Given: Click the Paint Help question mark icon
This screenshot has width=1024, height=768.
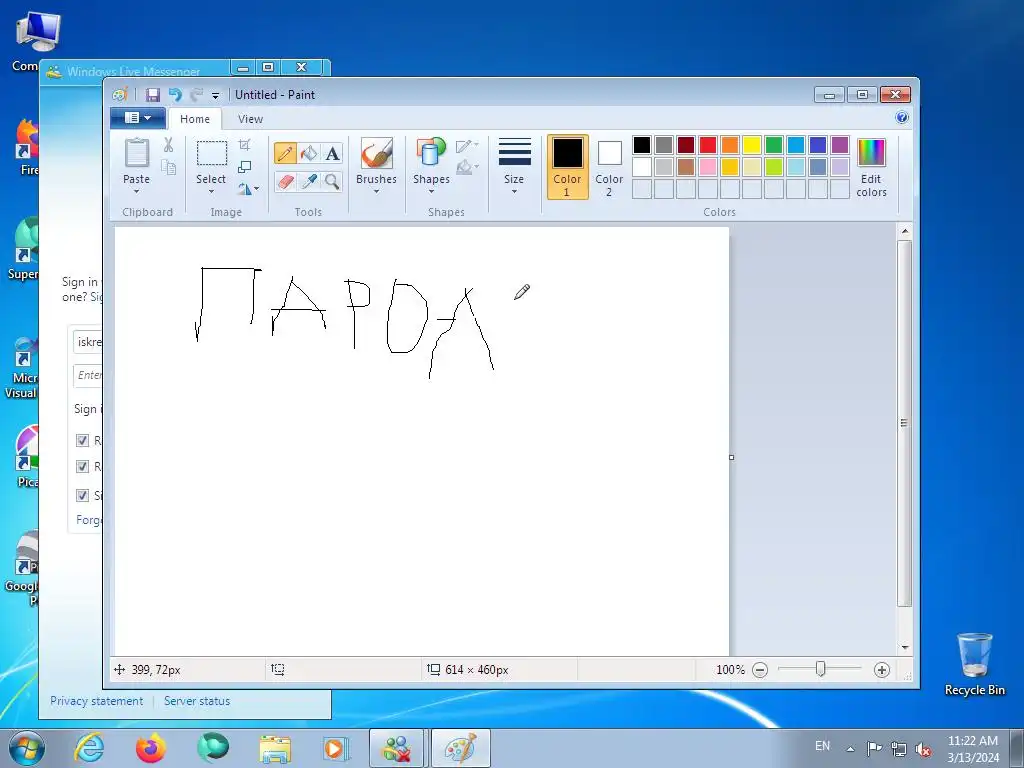Looking at the screenshot, I should pos(902,118).
